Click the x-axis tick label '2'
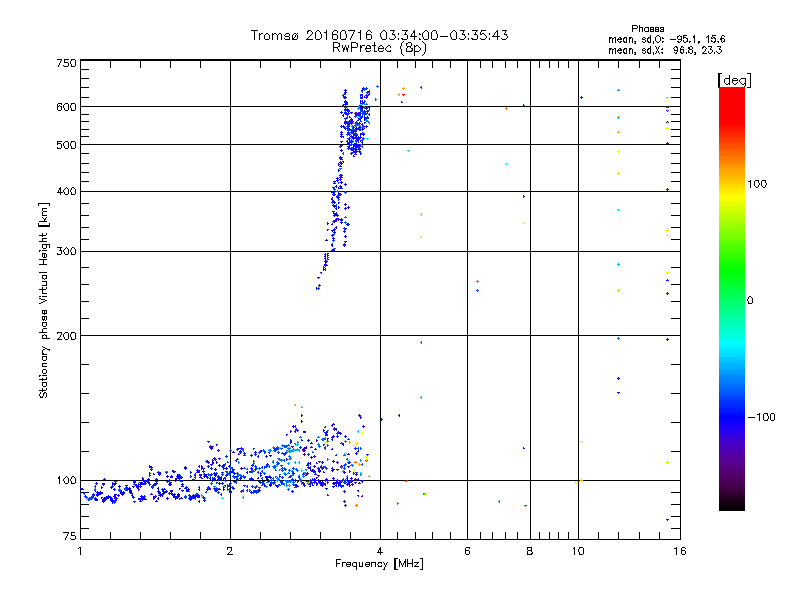This screenshot has height=600, width=800. (x=230, y=551)
